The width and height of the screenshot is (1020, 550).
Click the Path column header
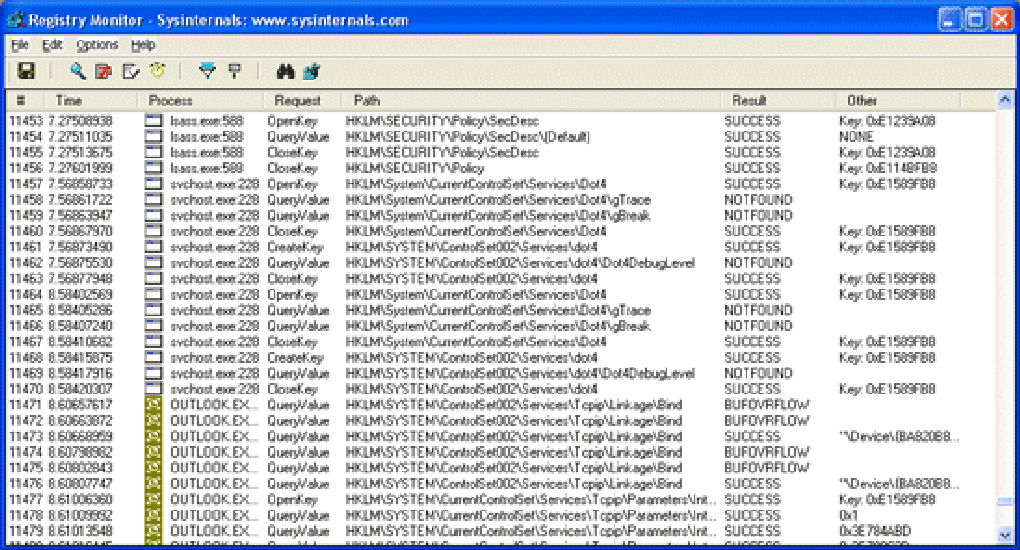point(531,101)
